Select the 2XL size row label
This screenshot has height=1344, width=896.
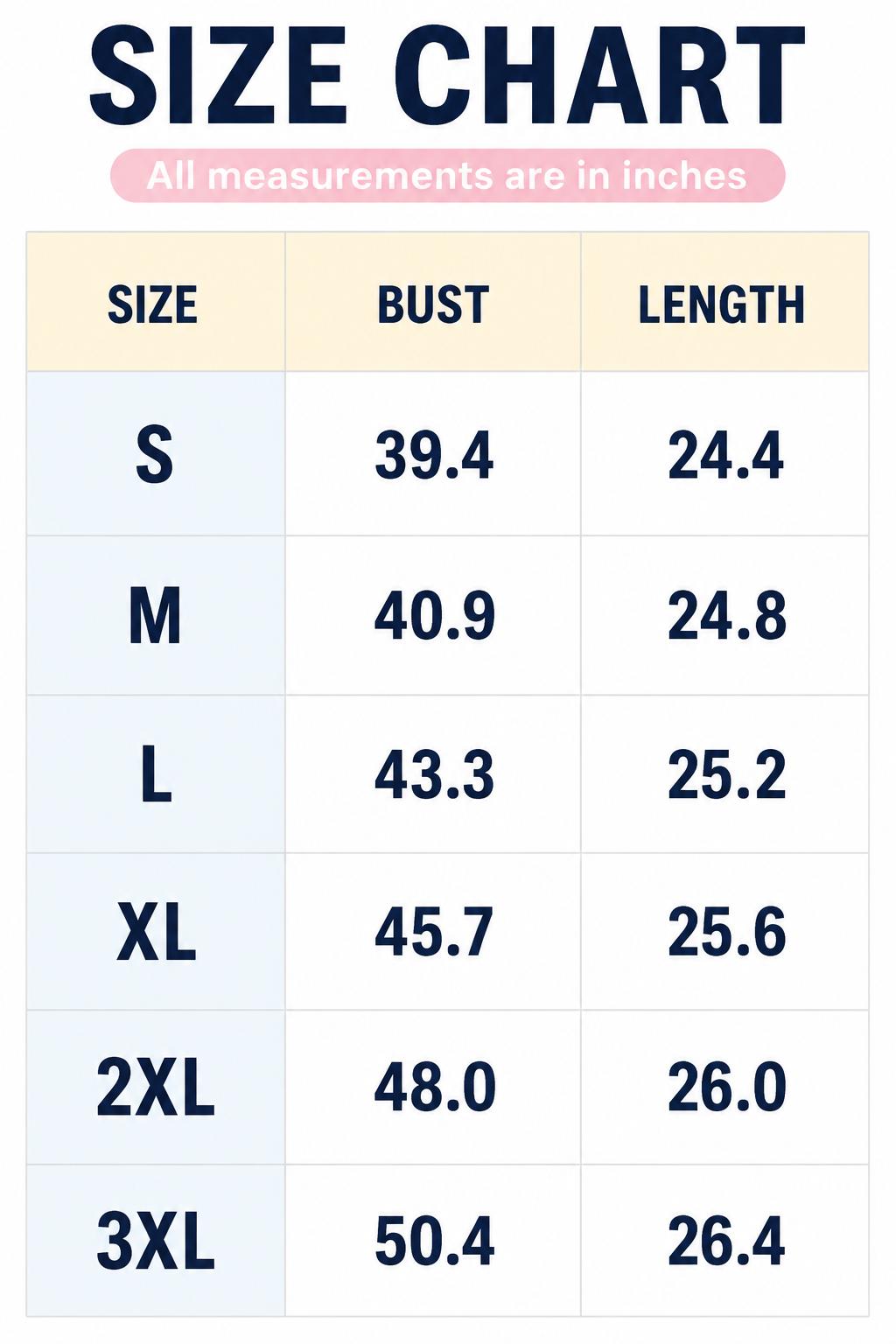pyautogui.click(x=156, y=1088)
